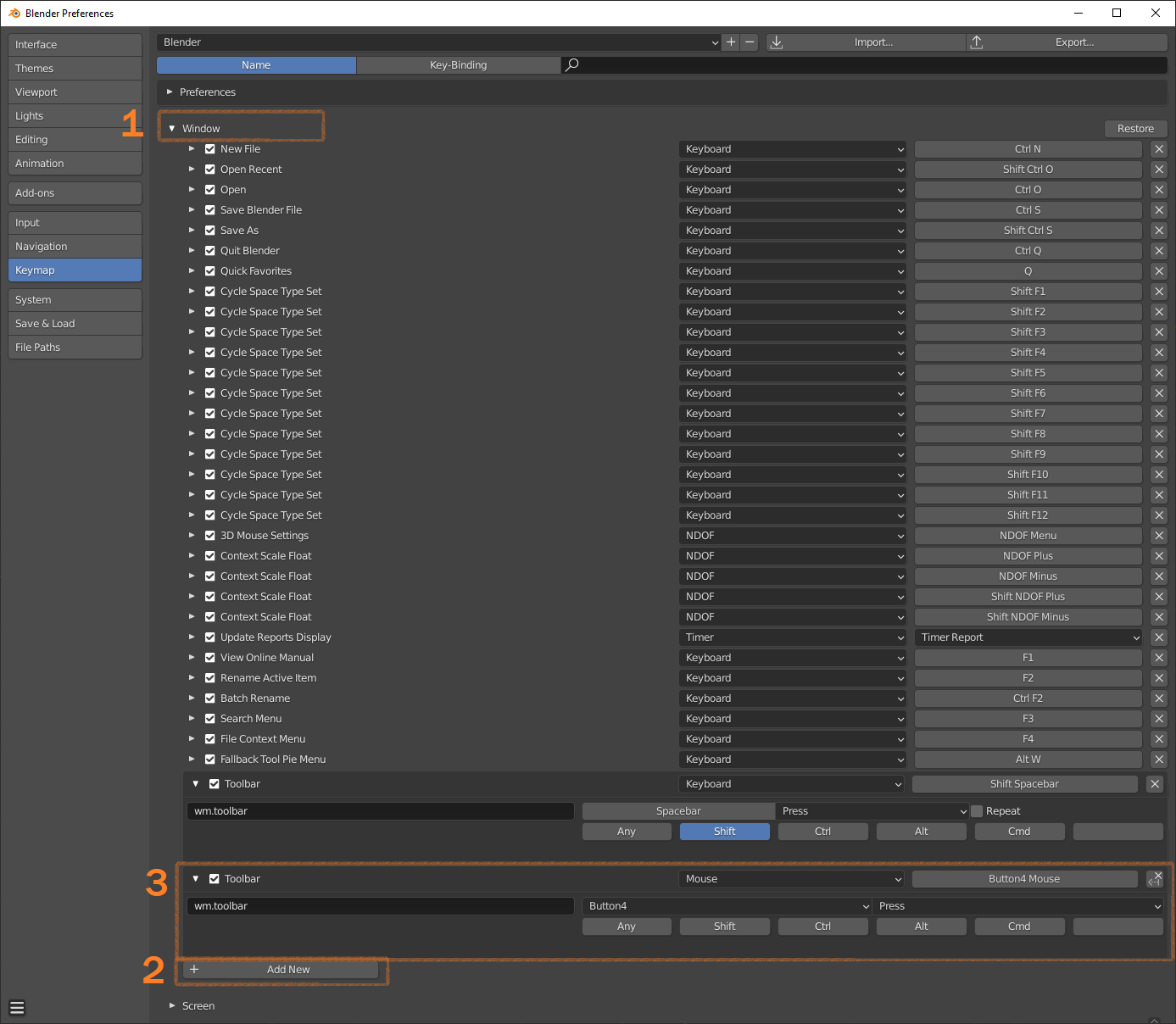Remove the NDOF Menu 3D Mouse entry
Viewport: 1176px width, 1024px height.
pyautogui.click(x=1159, y=536)
